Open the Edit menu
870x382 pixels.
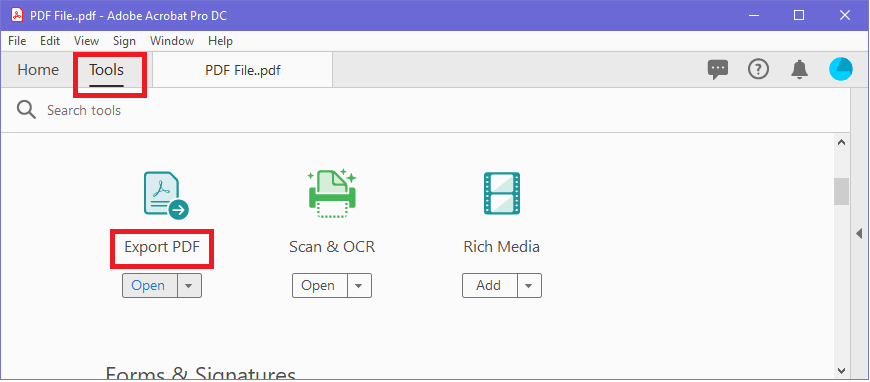point(50,41)
